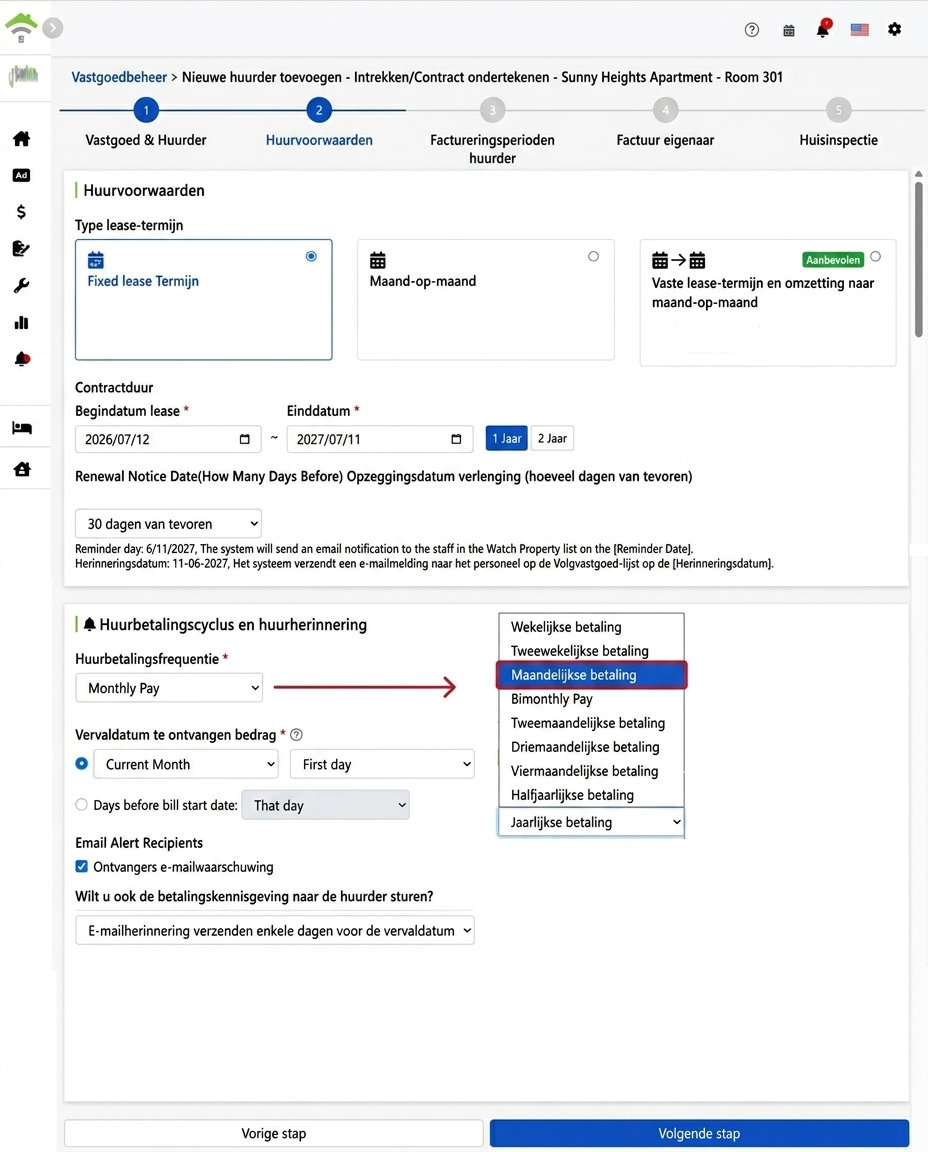The width and height of the screenshot is (928, 1152).
Task: Go to step 1 Vastgoed & Huurder
Action: [145, 110]
